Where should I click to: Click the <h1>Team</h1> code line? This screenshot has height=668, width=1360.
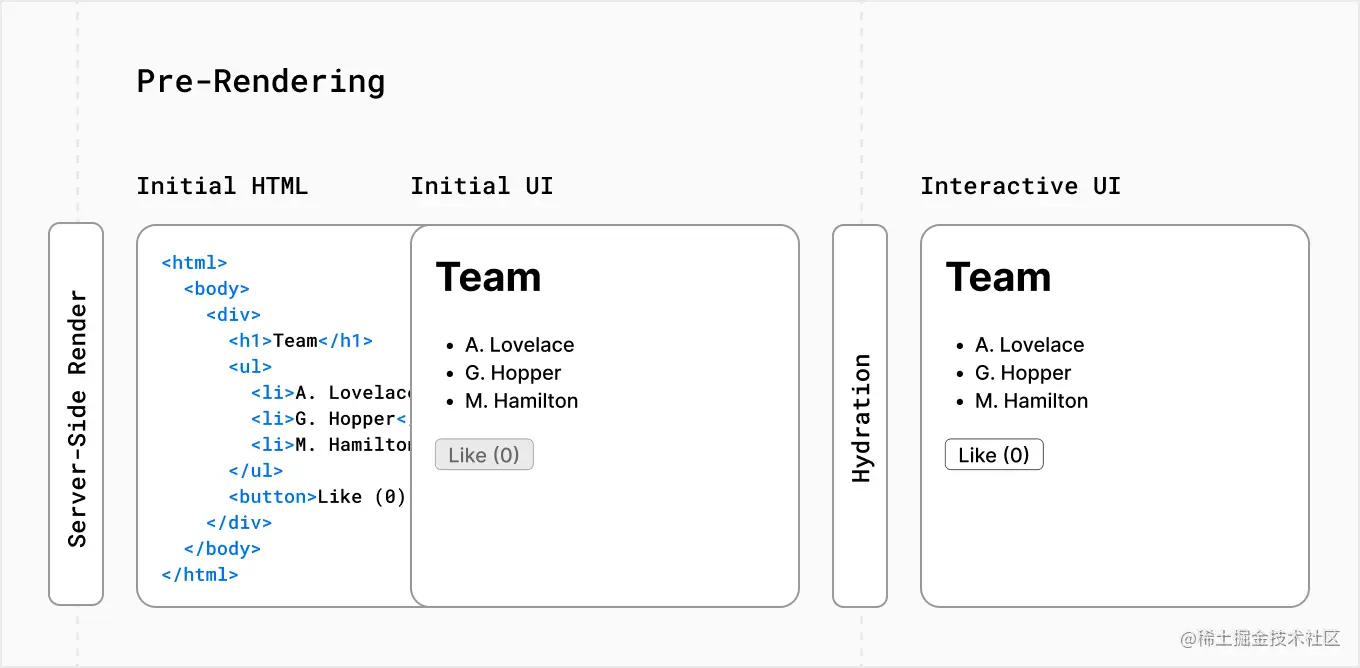coord(300,341)
